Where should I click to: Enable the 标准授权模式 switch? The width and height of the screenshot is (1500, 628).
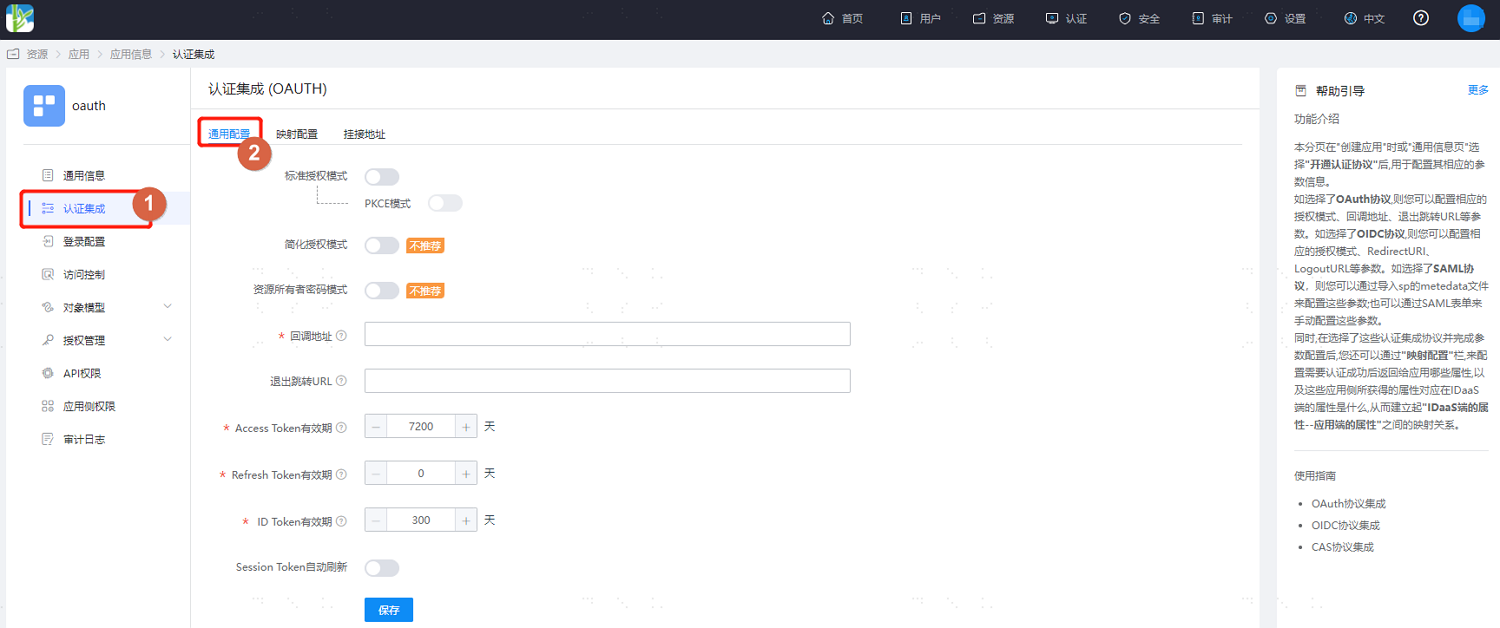pyautogui.click(x=382, y=177)
